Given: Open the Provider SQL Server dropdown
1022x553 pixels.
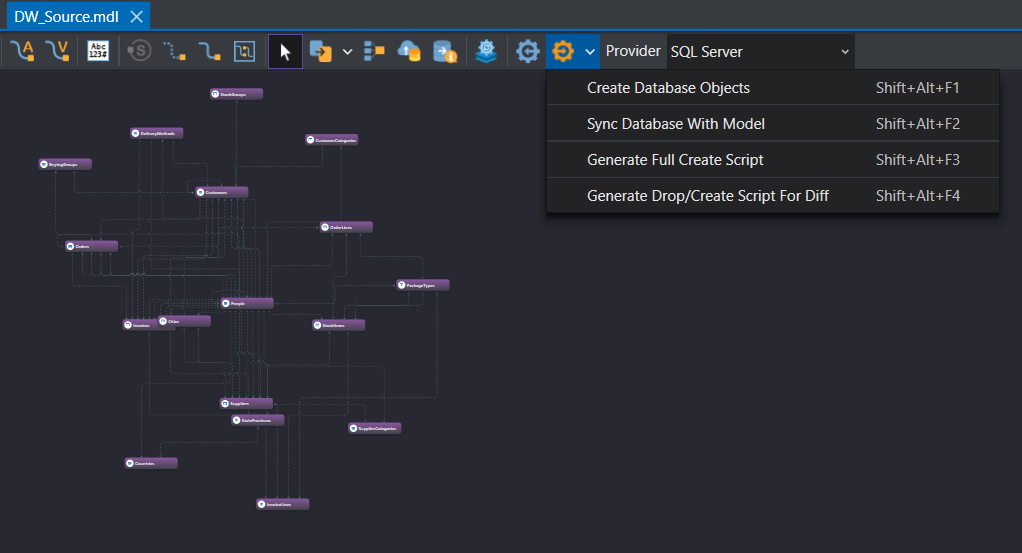Looking at the screenshot, I should point(760,51).
